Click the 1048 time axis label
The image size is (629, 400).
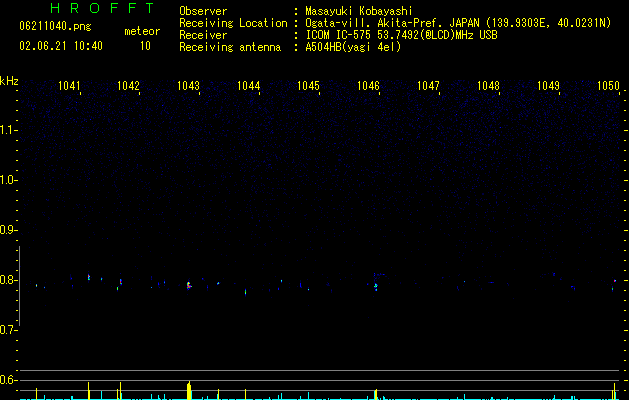tap(489, 85)
